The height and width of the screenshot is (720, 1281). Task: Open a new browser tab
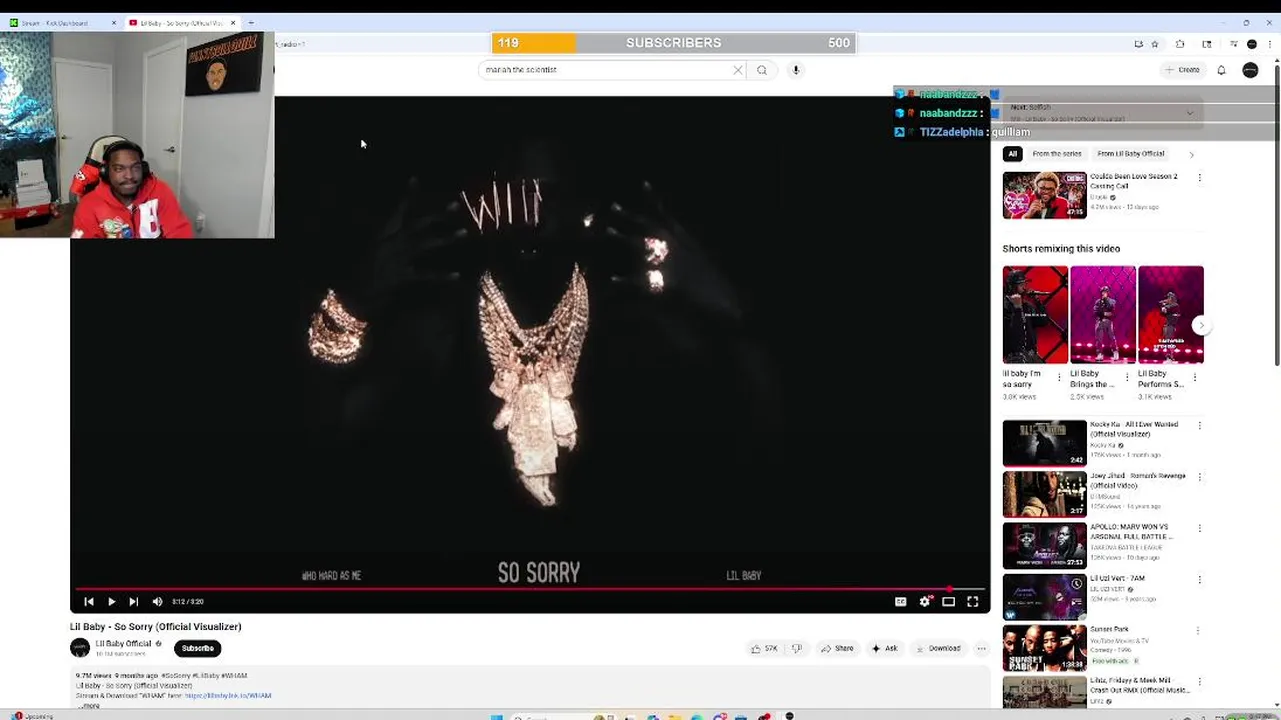251,22
